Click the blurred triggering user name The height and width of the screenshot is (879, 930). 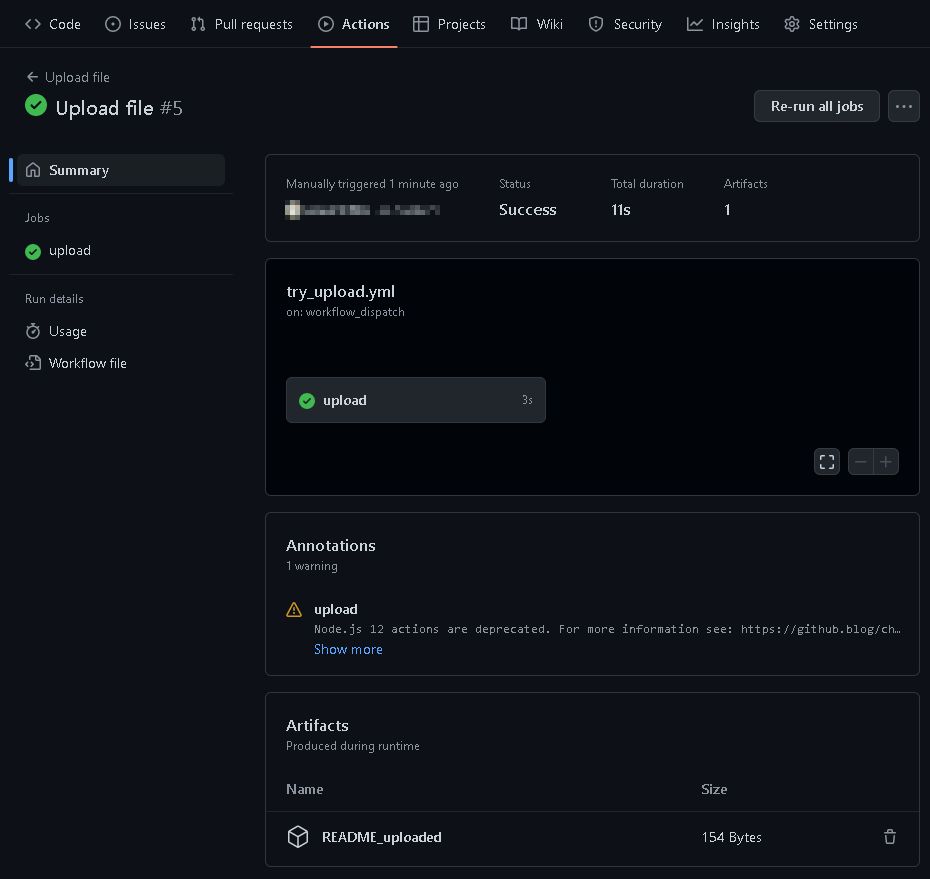[362, 210]
